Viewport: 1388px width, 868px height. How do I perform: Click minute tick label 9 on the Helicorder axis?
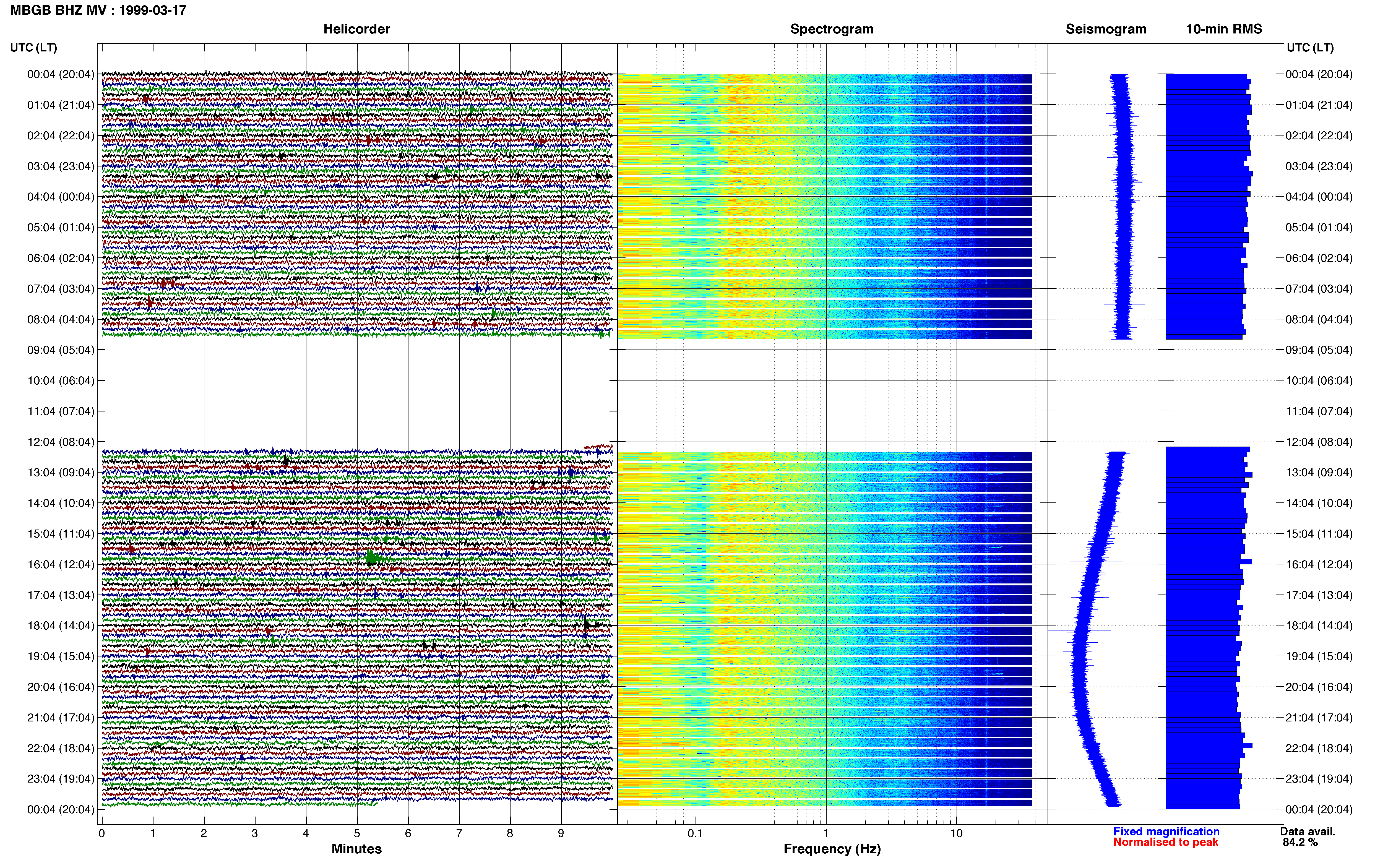click(561, 833)
